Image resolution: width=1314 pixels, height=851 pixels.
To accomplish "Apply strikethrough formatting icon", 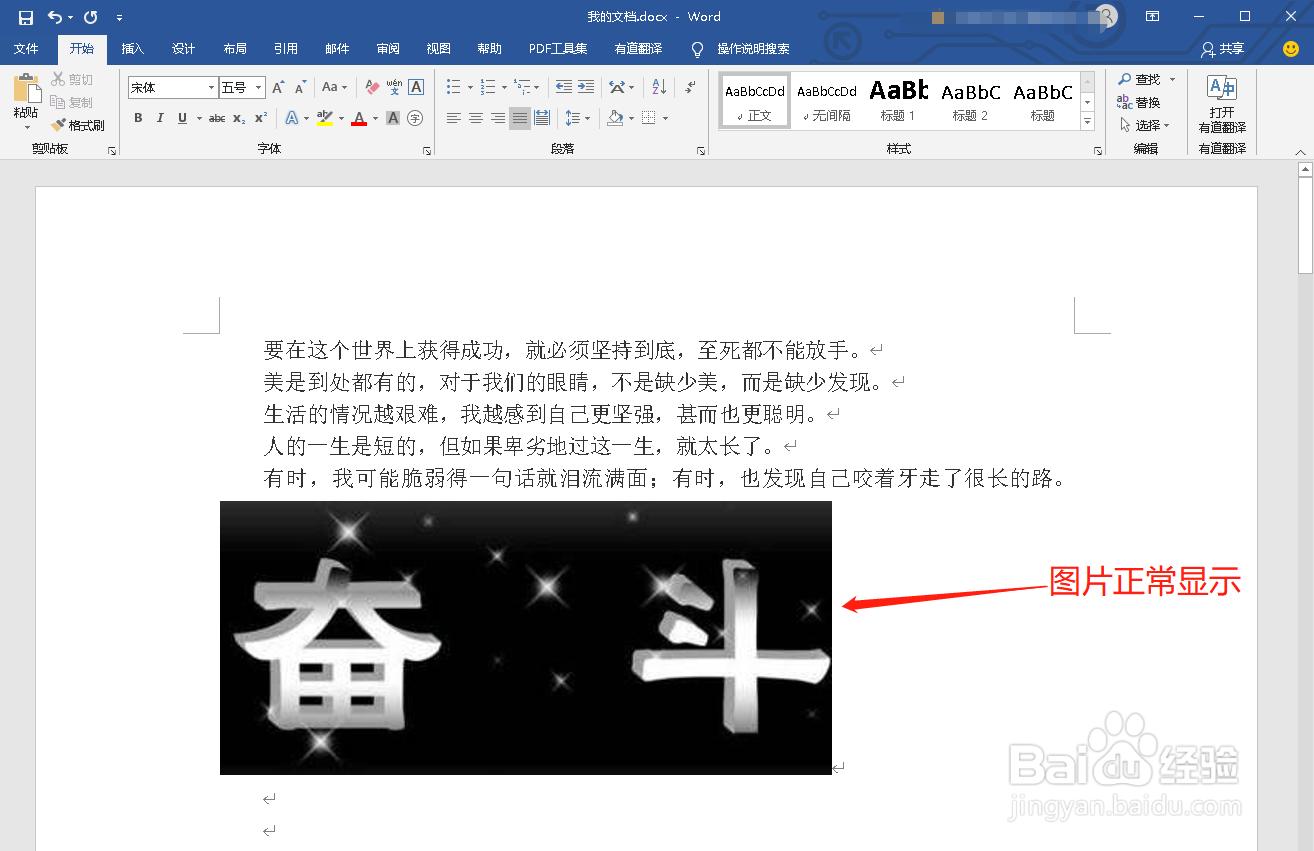I will tap(218, 118).
